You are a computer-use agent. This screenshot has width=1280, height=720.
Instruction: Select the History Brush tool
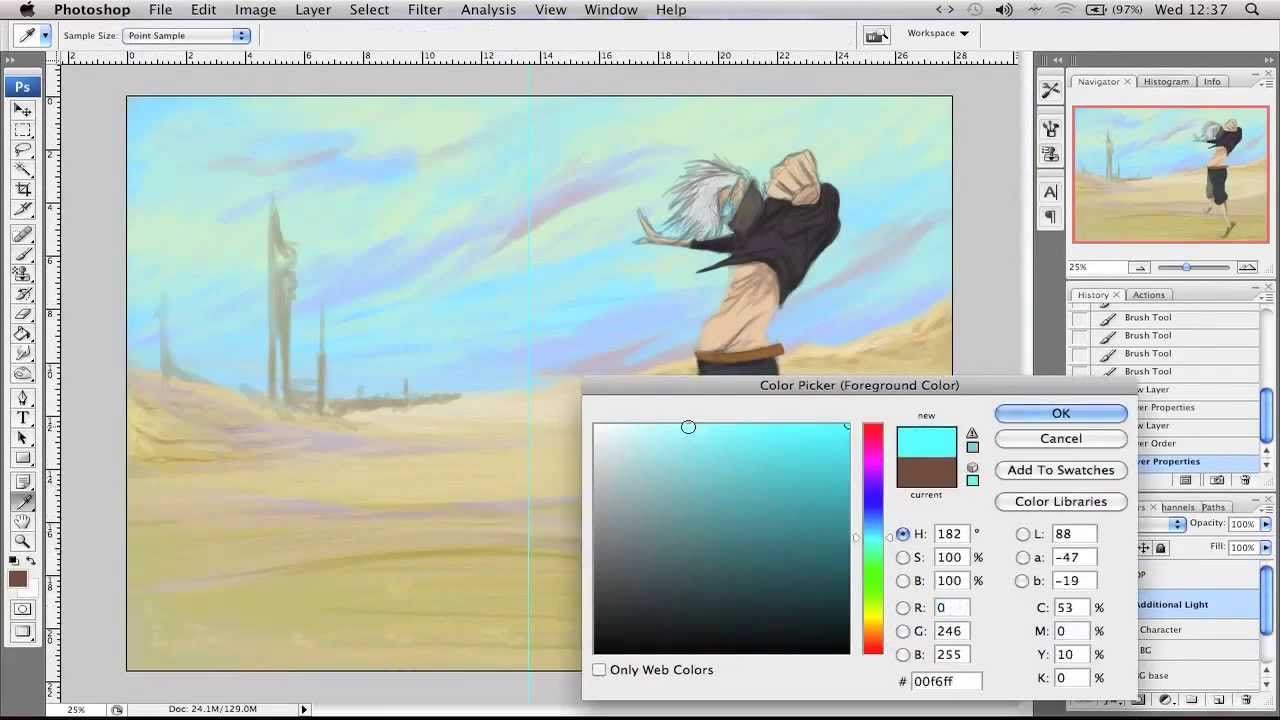pyautogui.click(x=22, y=294)
